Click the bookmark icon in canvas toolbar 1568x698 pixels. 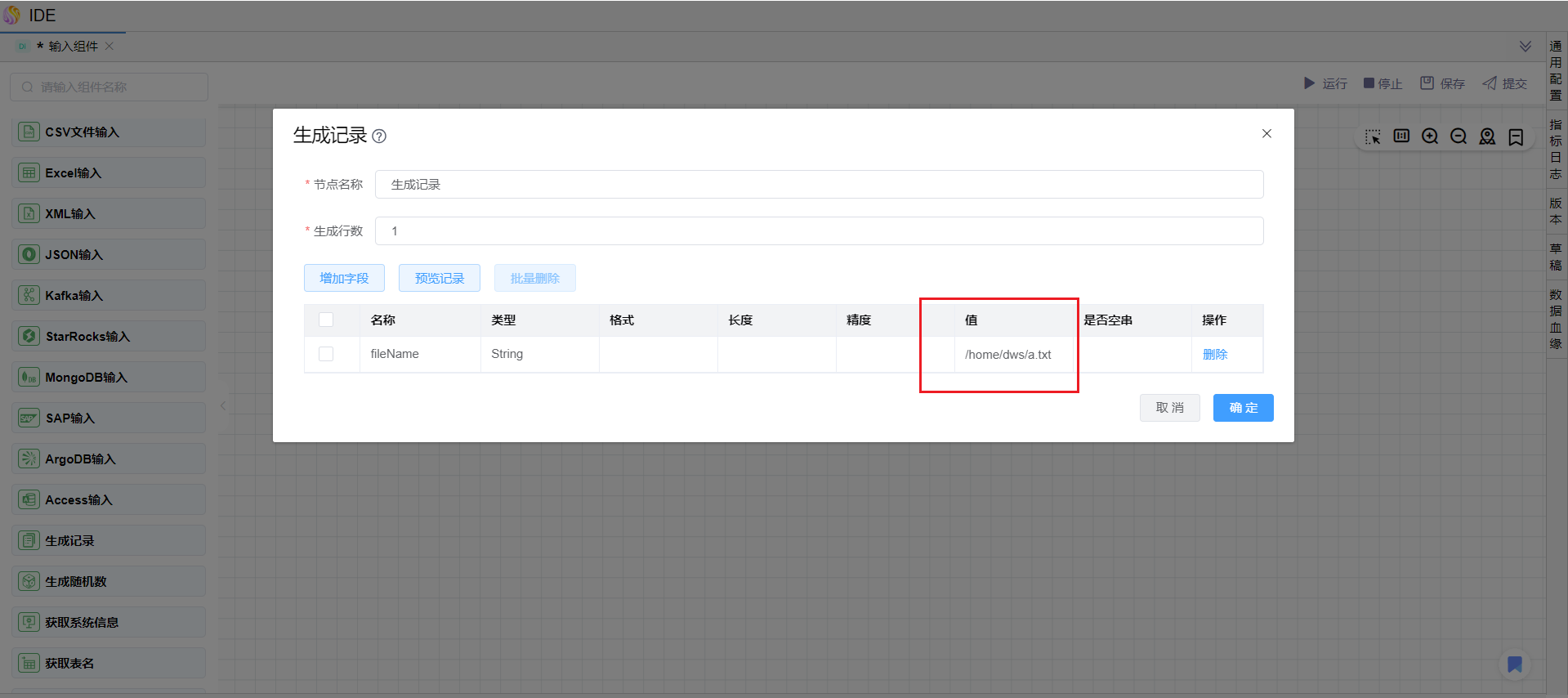[x=1516, y=136]
